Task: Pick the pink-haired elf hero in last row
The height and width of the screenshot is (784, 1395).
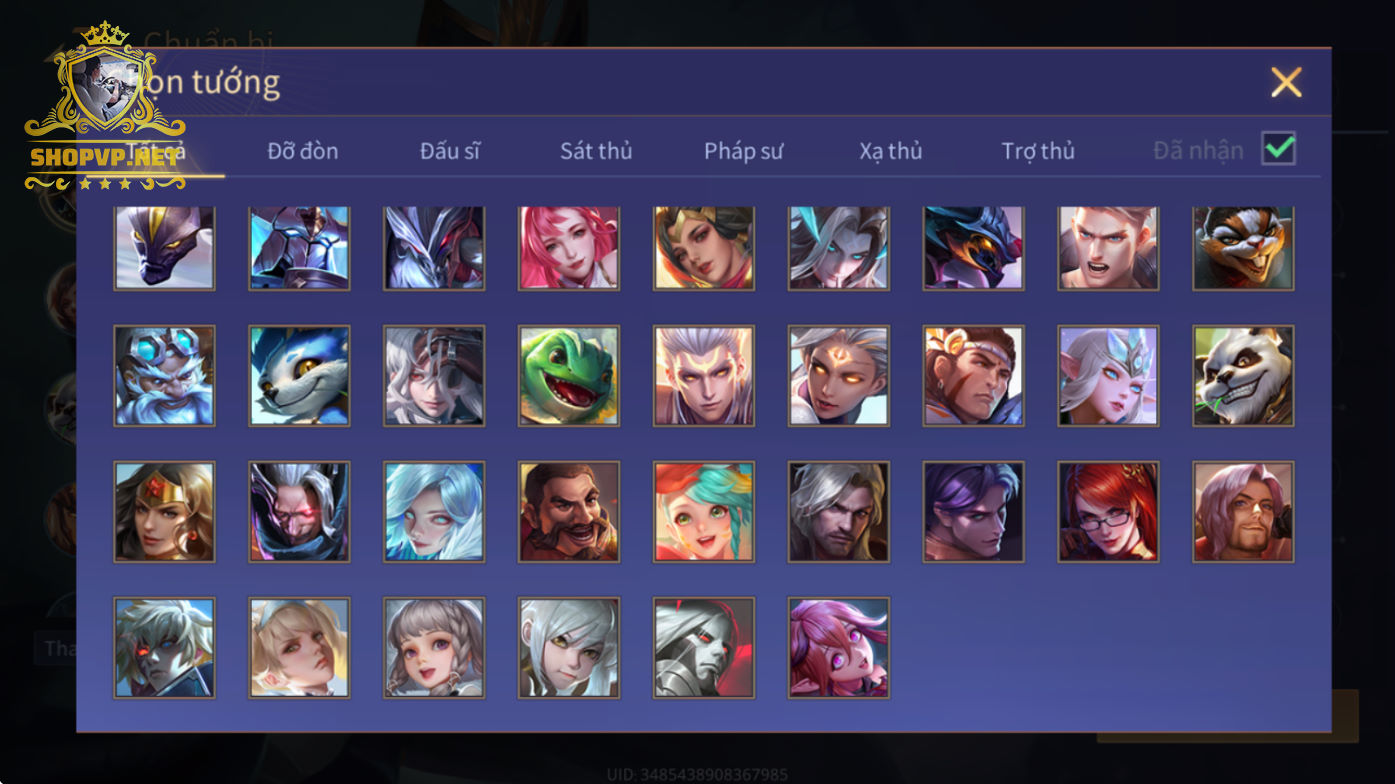Action: pos(838,647)
